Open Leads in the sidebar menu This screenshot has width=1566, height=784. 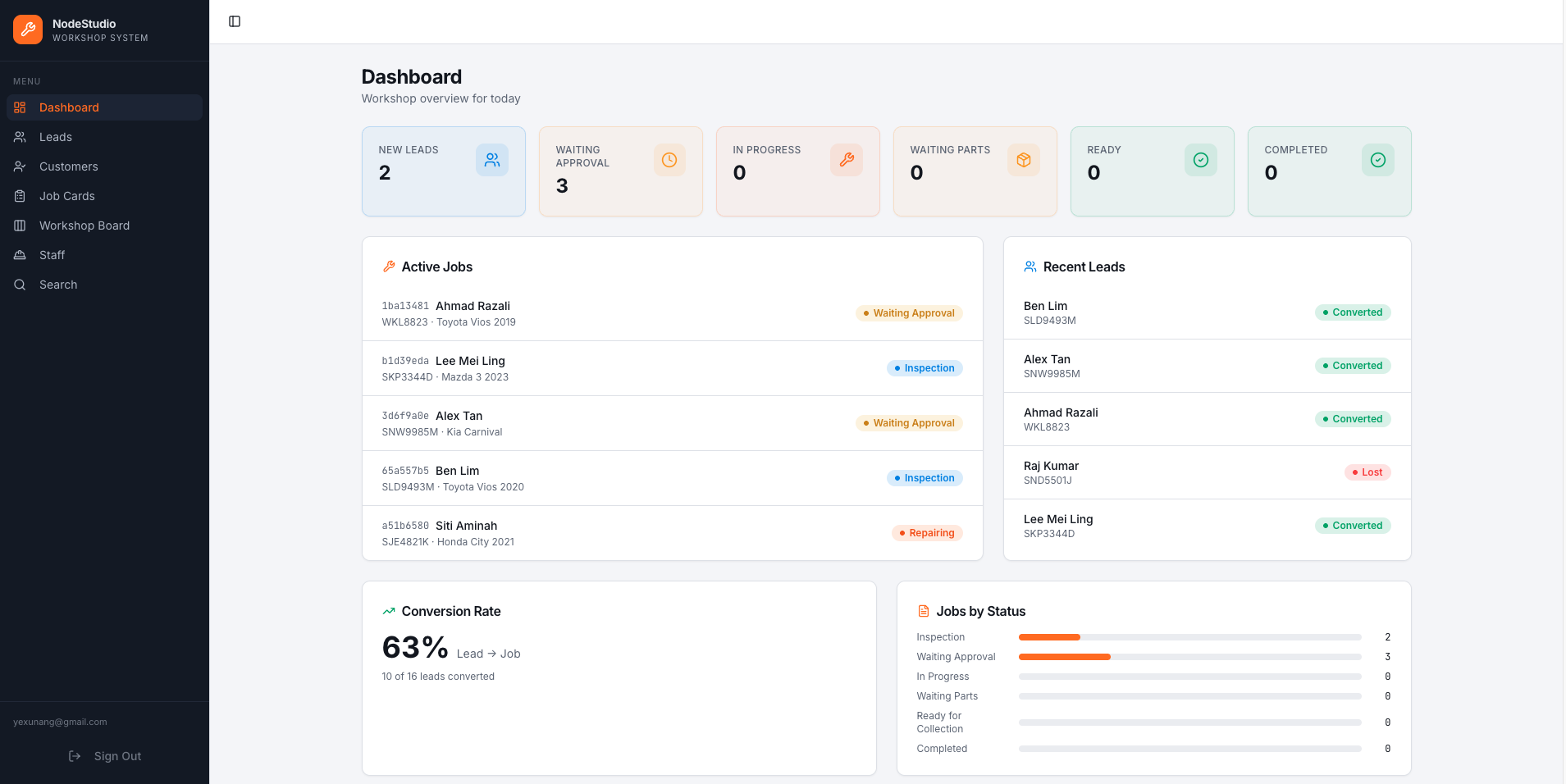[104, 137]
